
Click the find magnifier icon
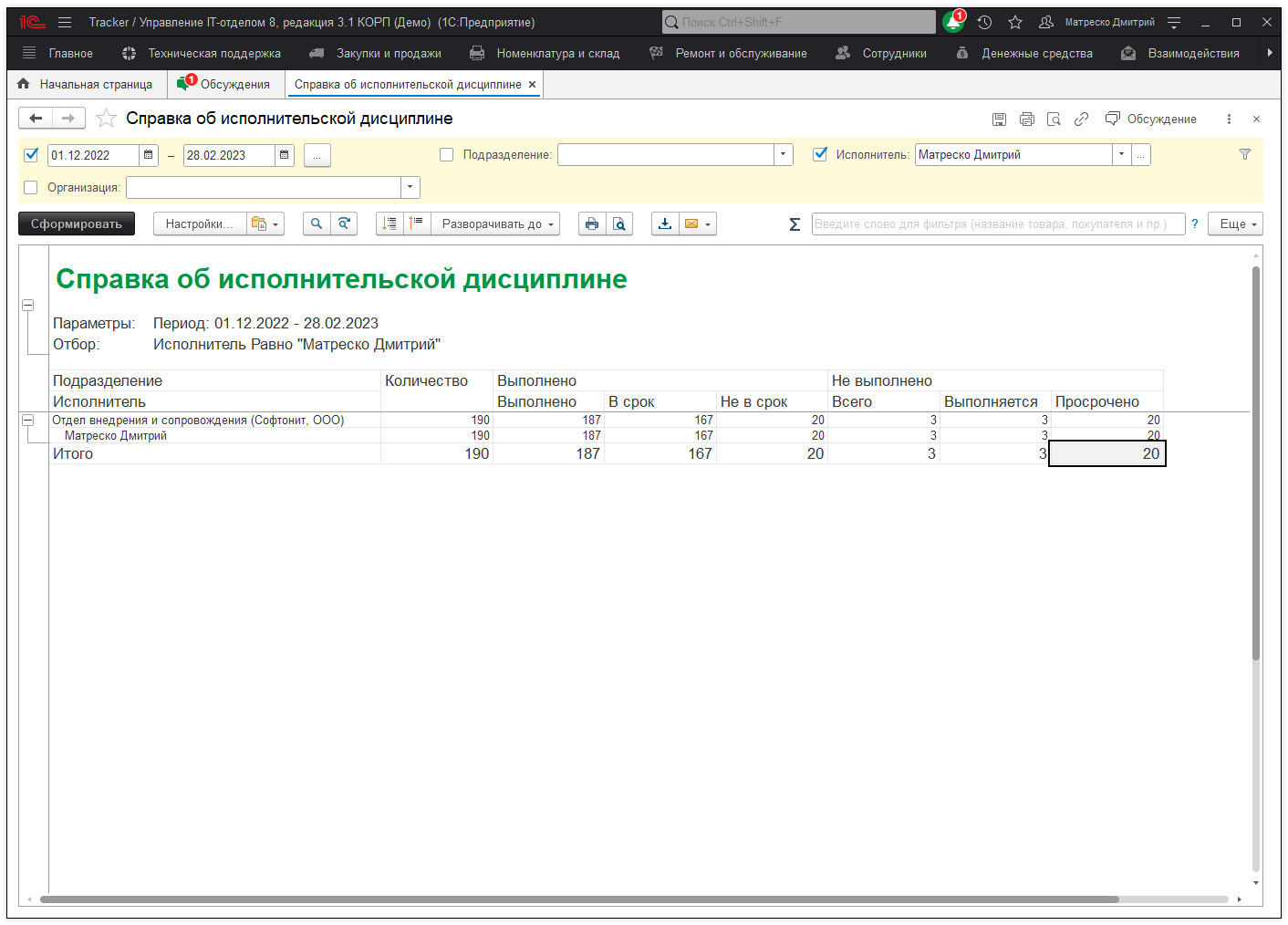[x=317, y=223]
